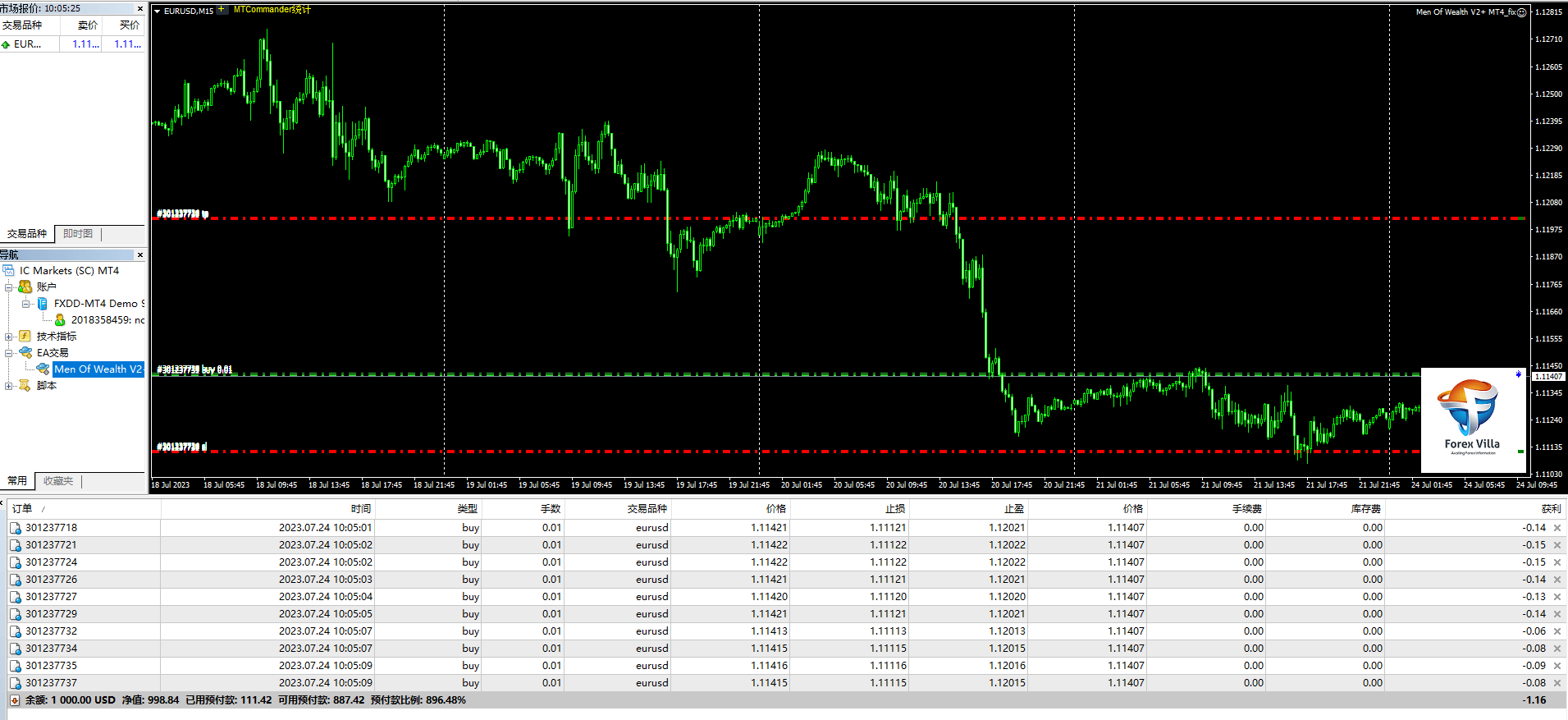Select Men Of Wealth V2 expert advisor
The height and width of the screenshot is (720, 1568).
(x=97, y=369)
